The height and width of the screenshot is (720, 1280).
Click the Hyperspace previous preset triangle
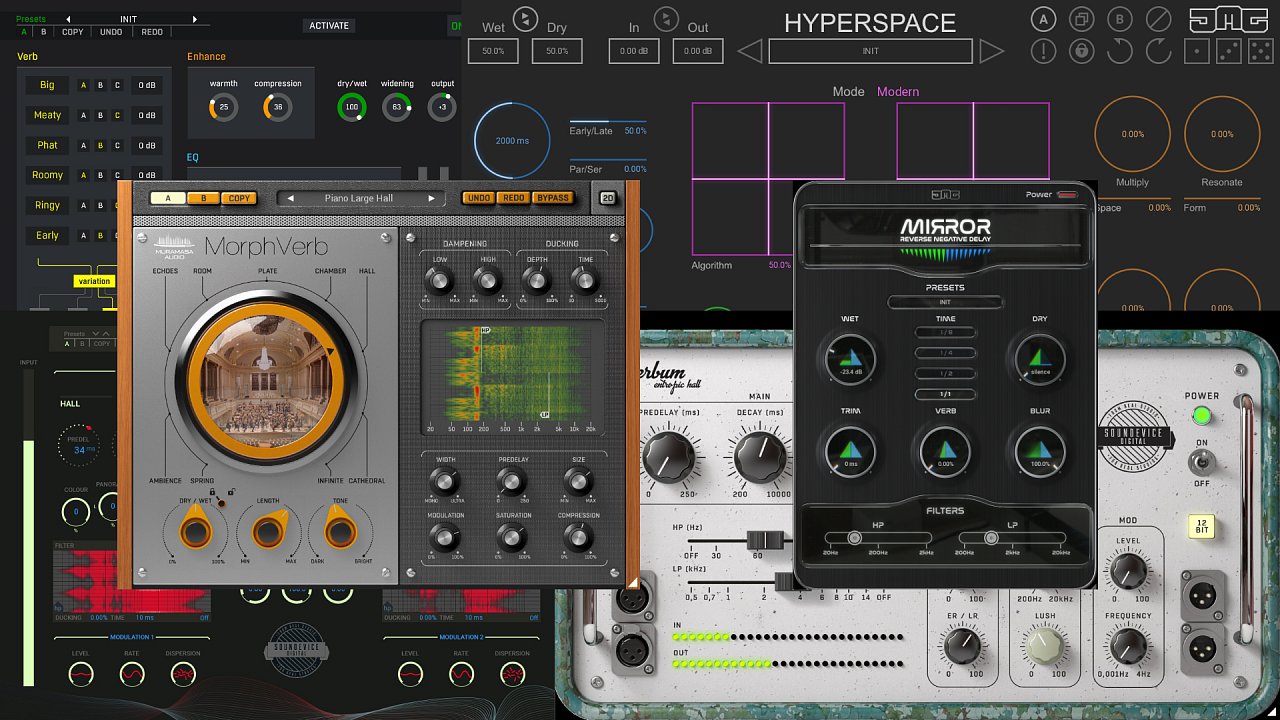(x=749, y=51)
